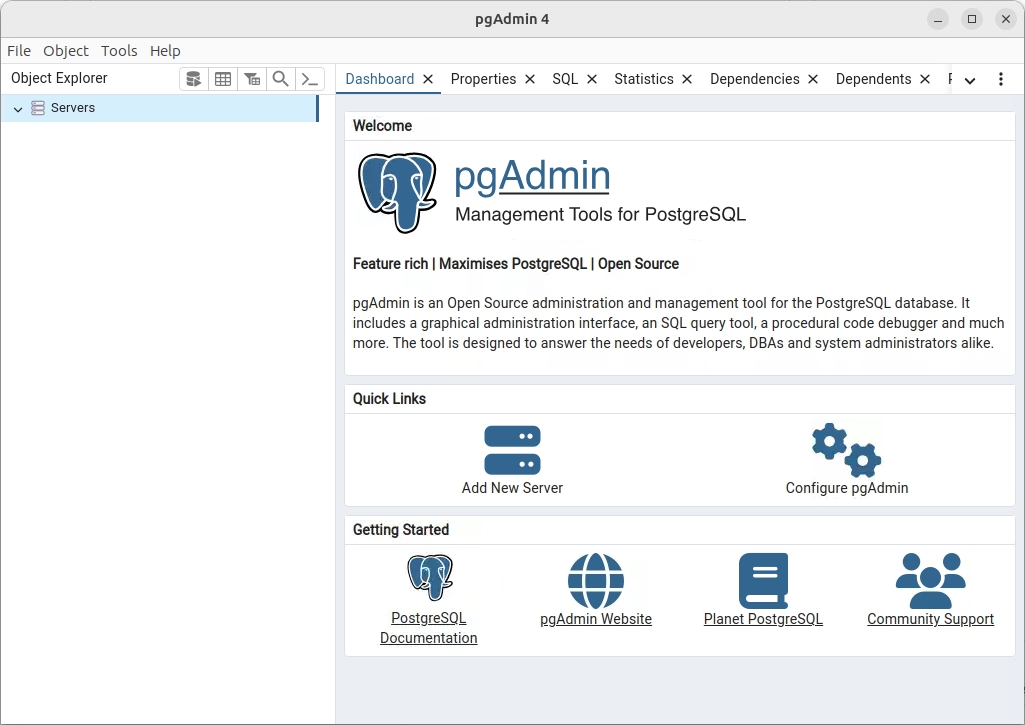Image resolution: width=1025 pixels, height=725 pixels.
Task: Expand the hidden tabs chevron dropdown
Action: [970, 80]
